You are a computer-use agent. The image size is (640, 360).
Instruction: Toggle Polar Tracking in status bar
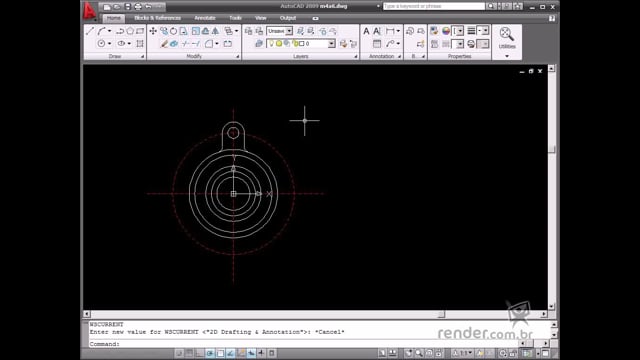[210, 353]
